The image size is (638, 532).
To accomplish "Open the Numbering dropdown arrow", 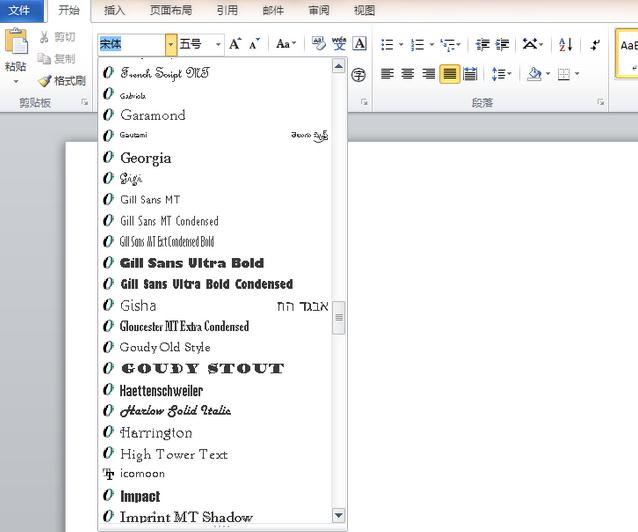I will (x=432, y=44).
